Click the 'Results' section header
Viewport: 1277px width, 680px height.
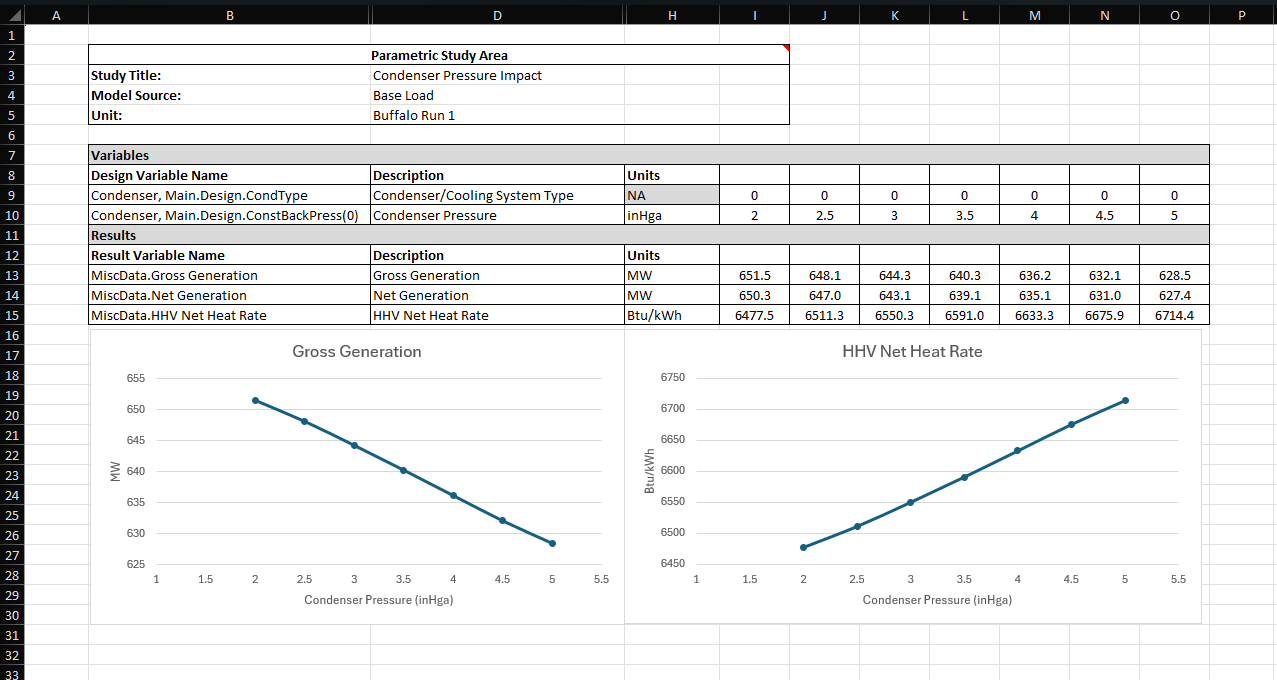pos(649,235)
